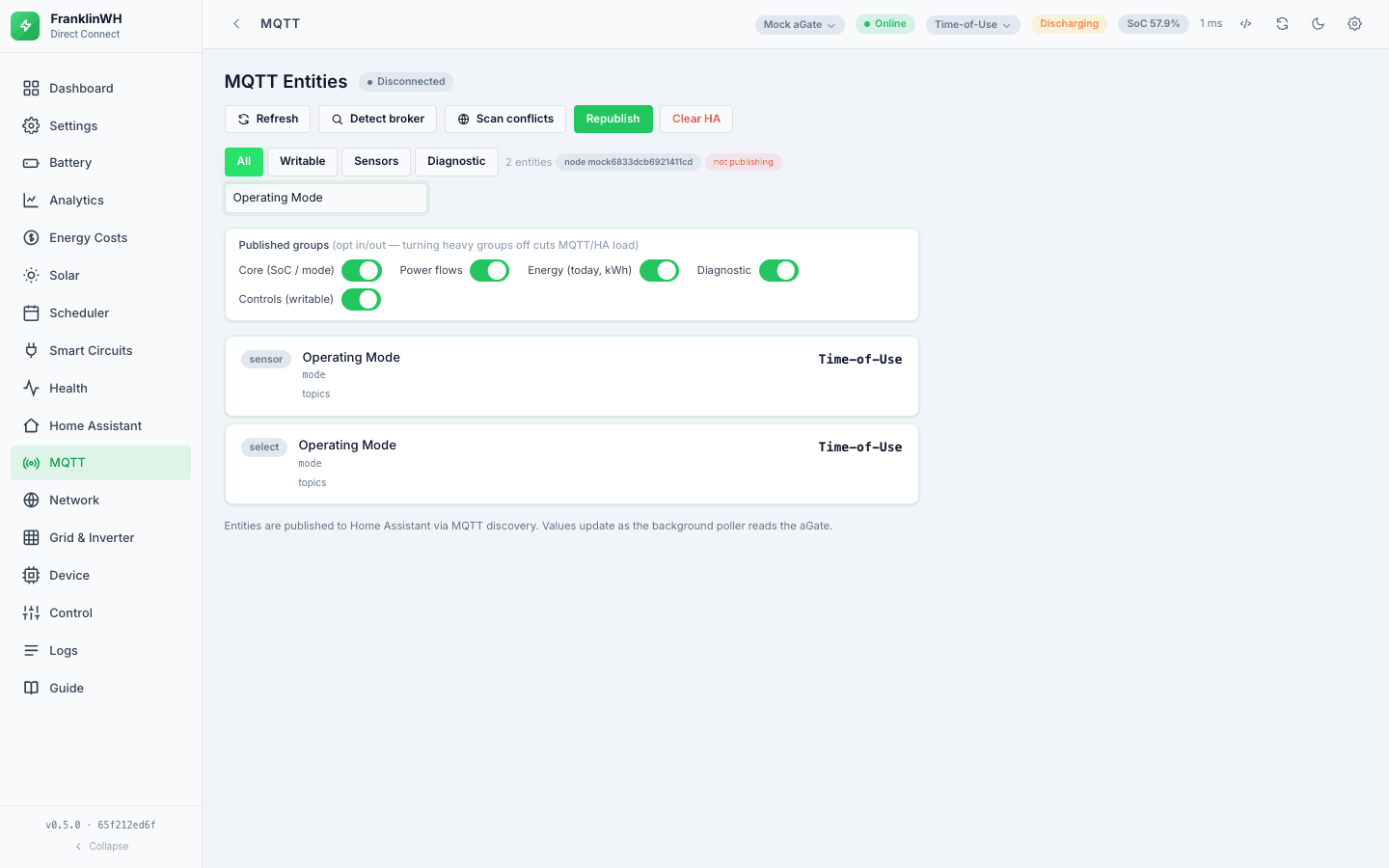Open the MQTT sidebar item
The width and height of the screenshot is (1389, 868).
[100, 463]
